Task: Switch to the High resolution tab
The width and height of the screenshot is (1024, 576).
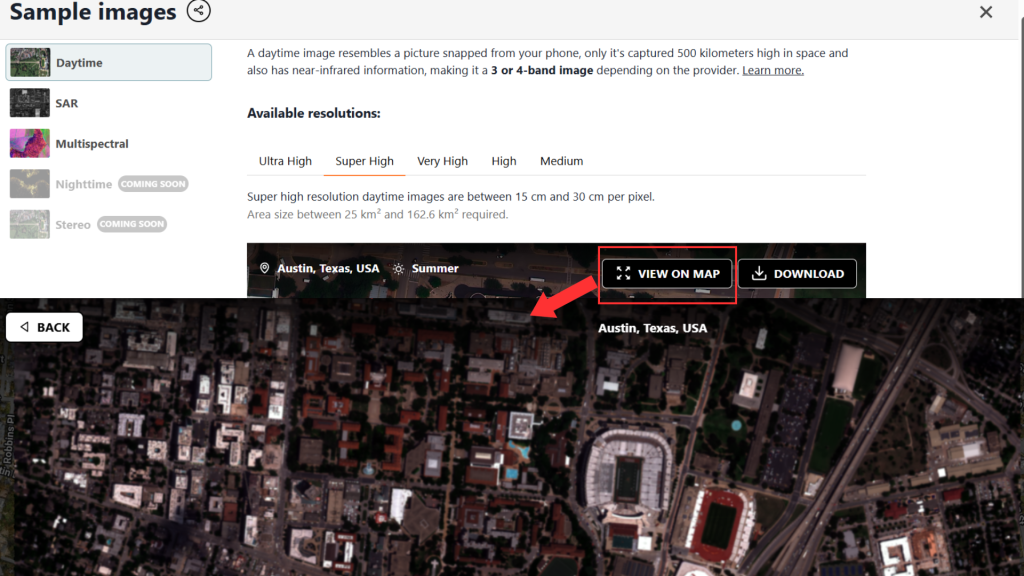Action: (x=504, y=161)
